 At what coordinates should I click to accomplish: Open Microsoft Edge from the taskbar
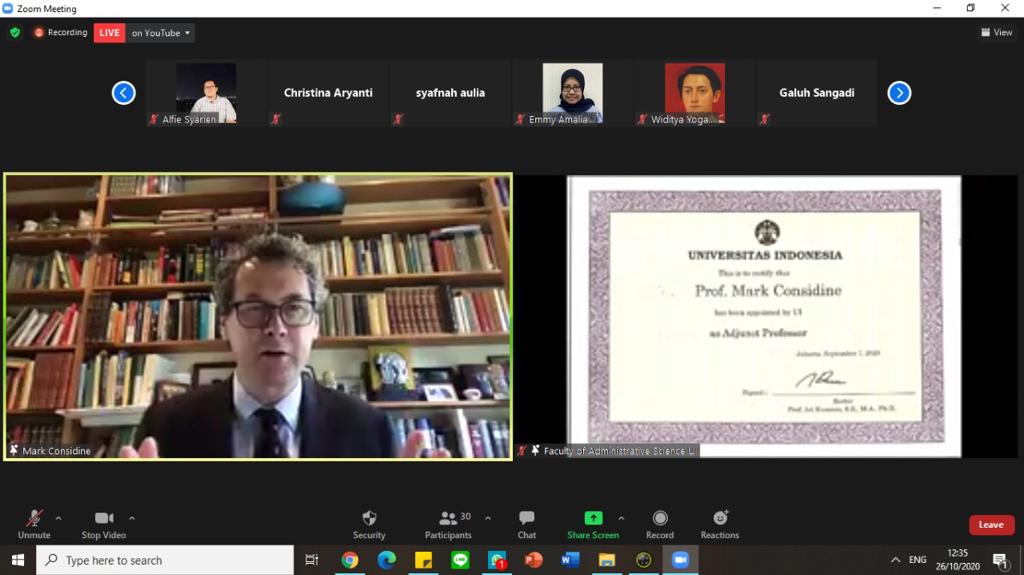pyautogui.click(x=387, y=560)
